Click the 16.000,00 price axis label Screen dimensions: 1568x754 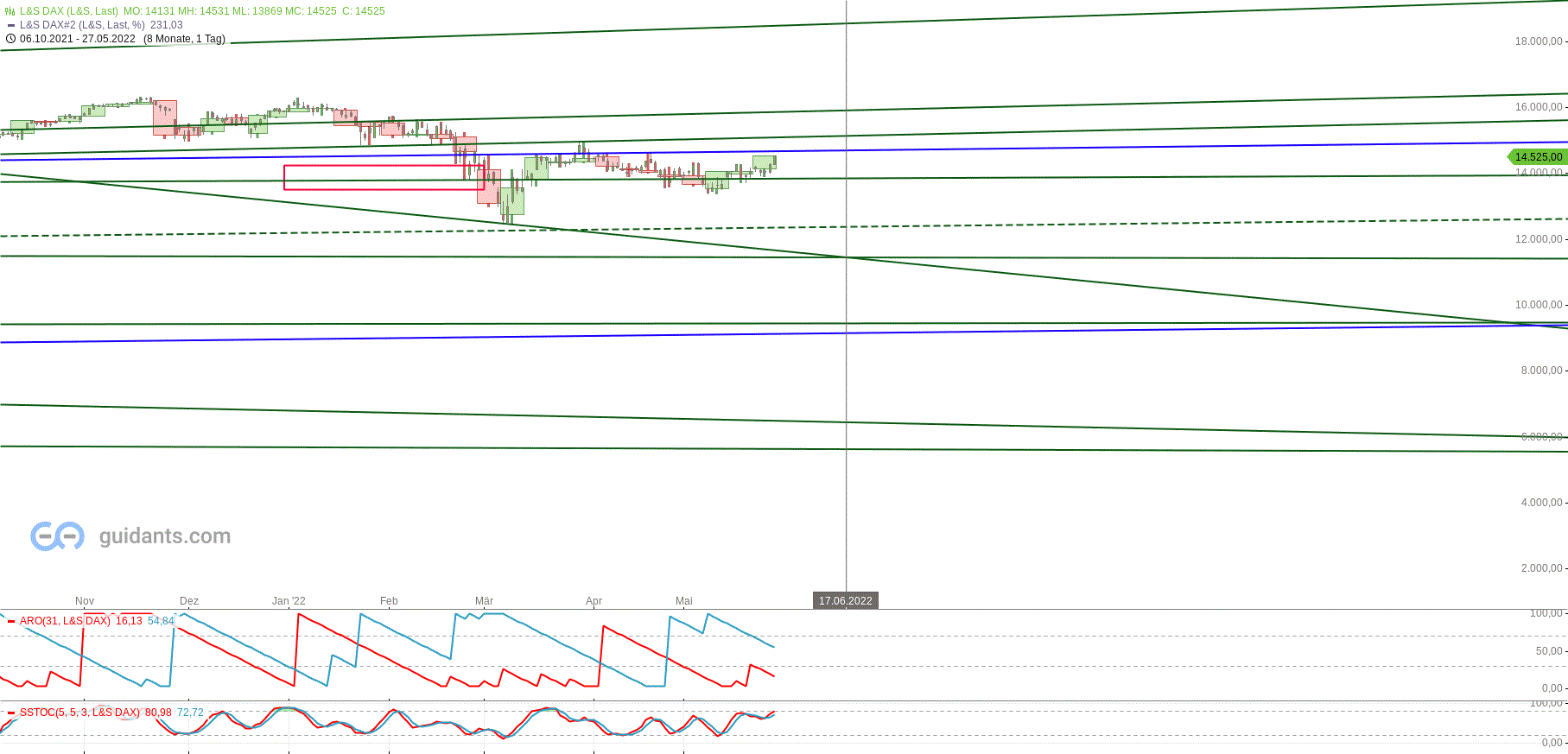(x=1538, y=107)
